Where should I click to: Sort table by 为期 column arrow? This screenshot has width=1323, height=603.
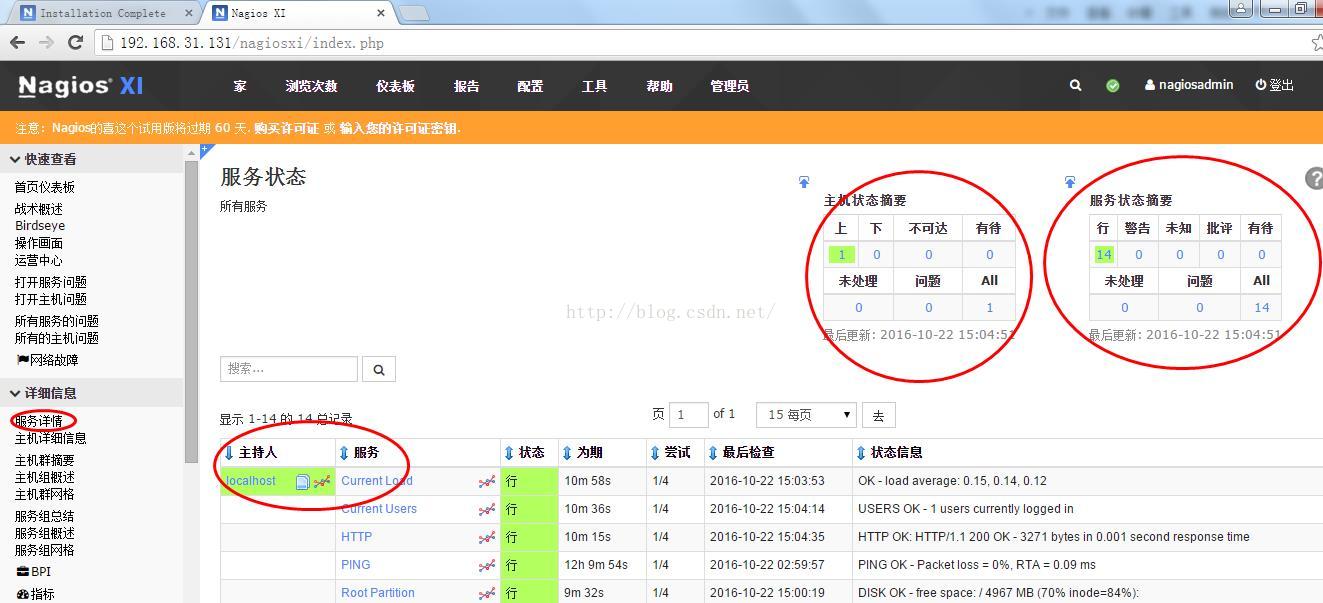[567, 452]
